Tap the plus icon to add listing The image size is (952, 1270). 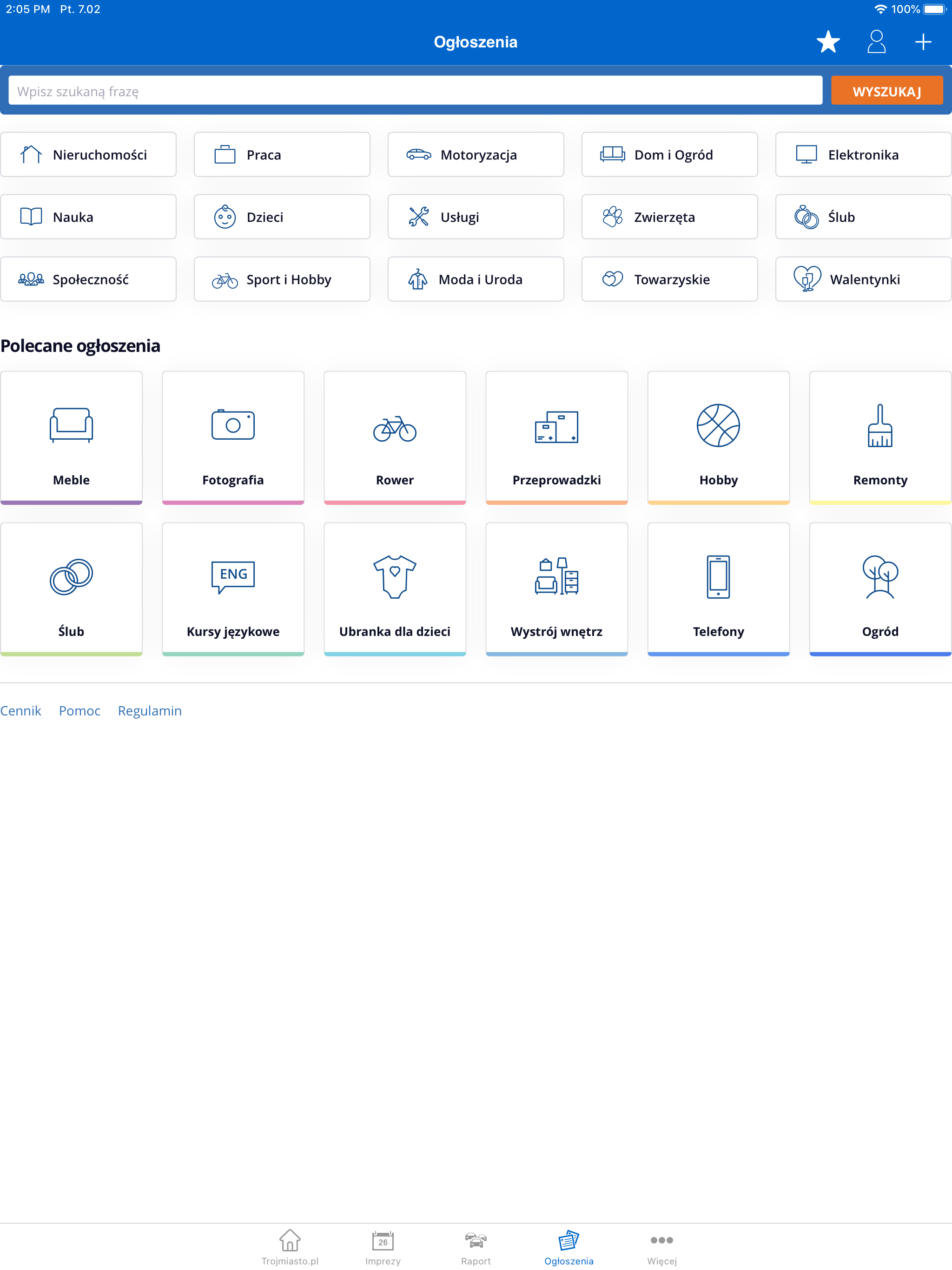pos(923,42)
